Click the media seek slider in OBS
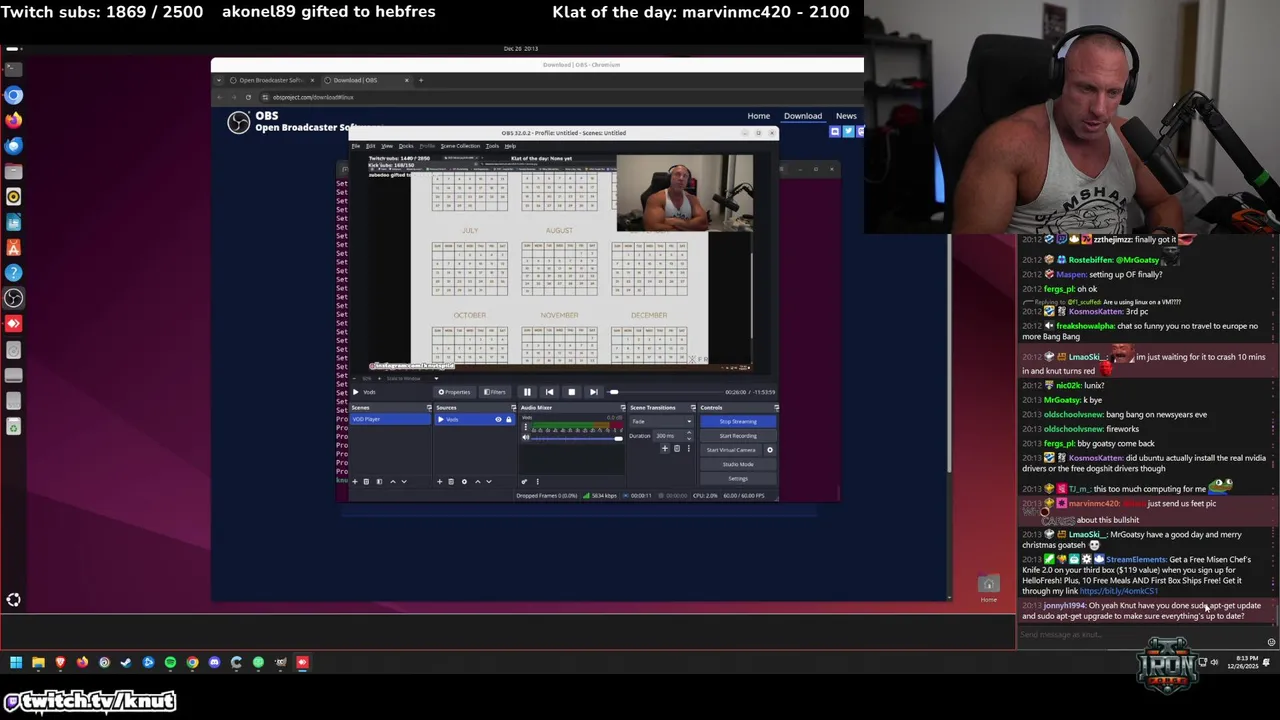Viewport: 1280px width, 720px height. point(665,392)
